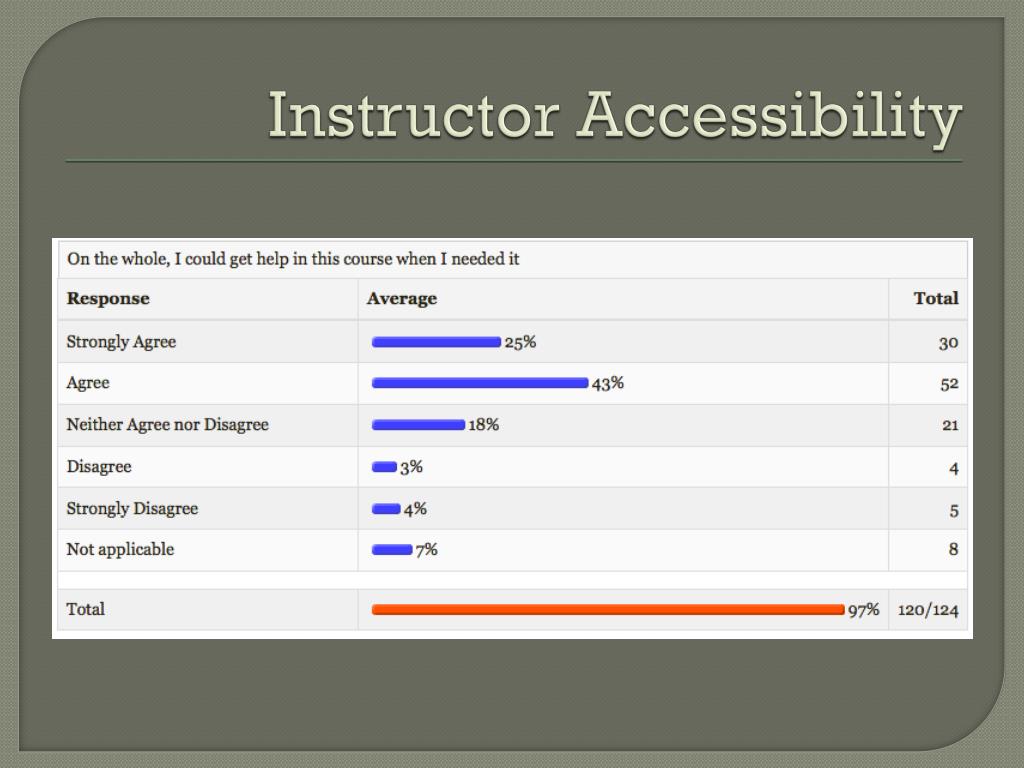Select the Agree response label
Viewport: 1024px width, 768px height.
[88, 383]
